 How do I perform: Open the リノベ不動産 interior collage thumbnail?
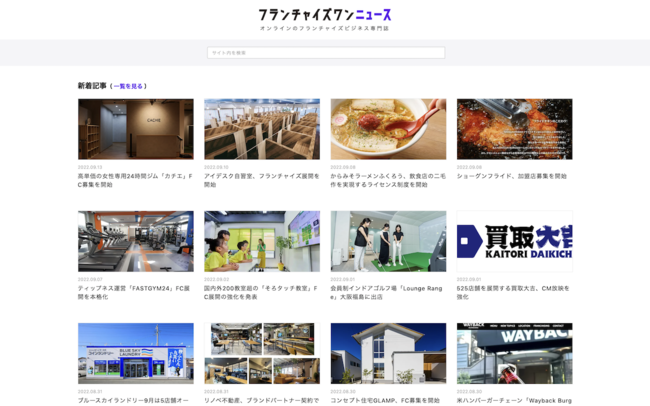(x=262, y=353)
